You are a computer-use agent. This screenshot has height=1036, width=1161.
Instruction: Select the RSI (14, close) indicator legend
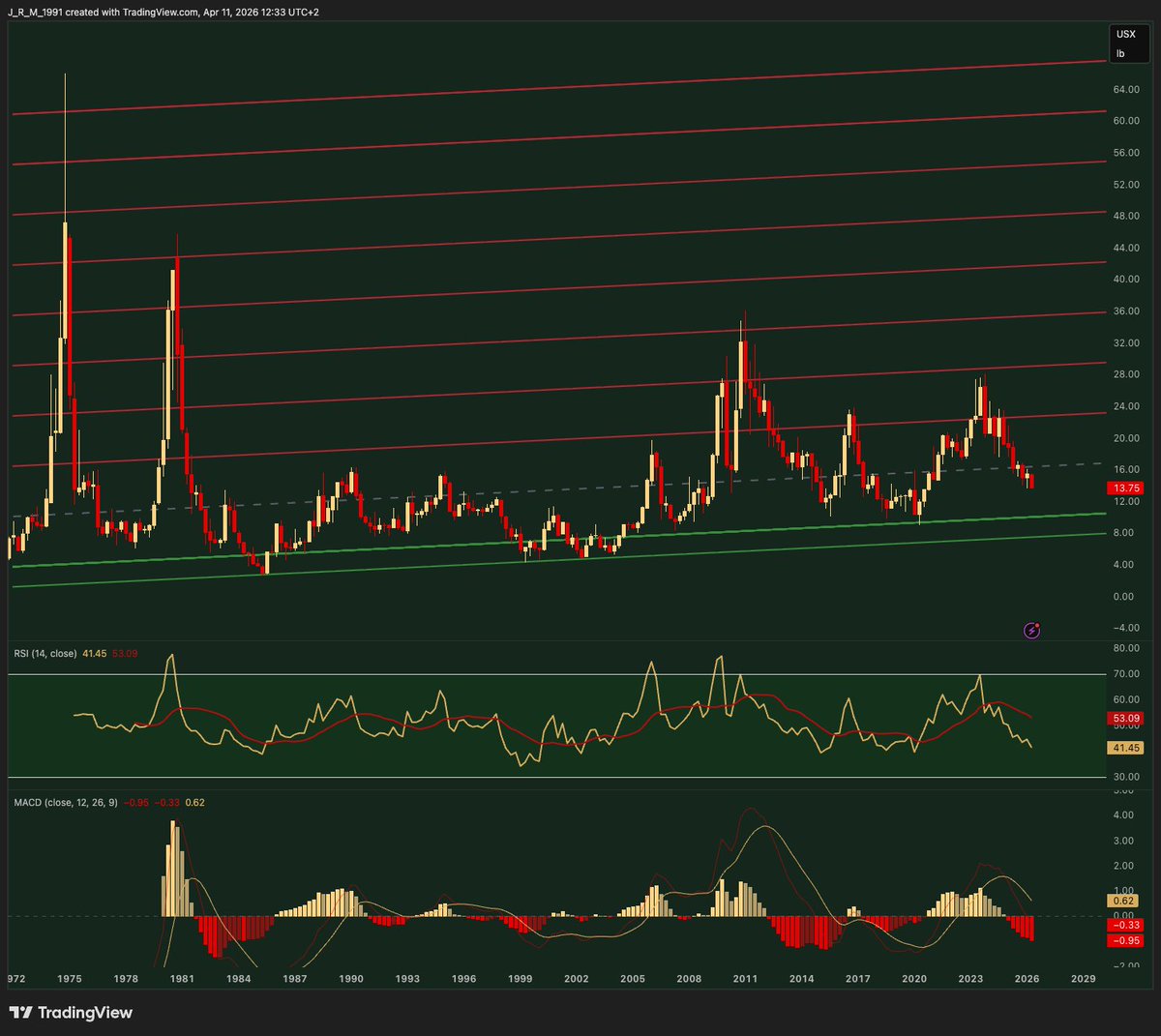(x=45, y=654)
